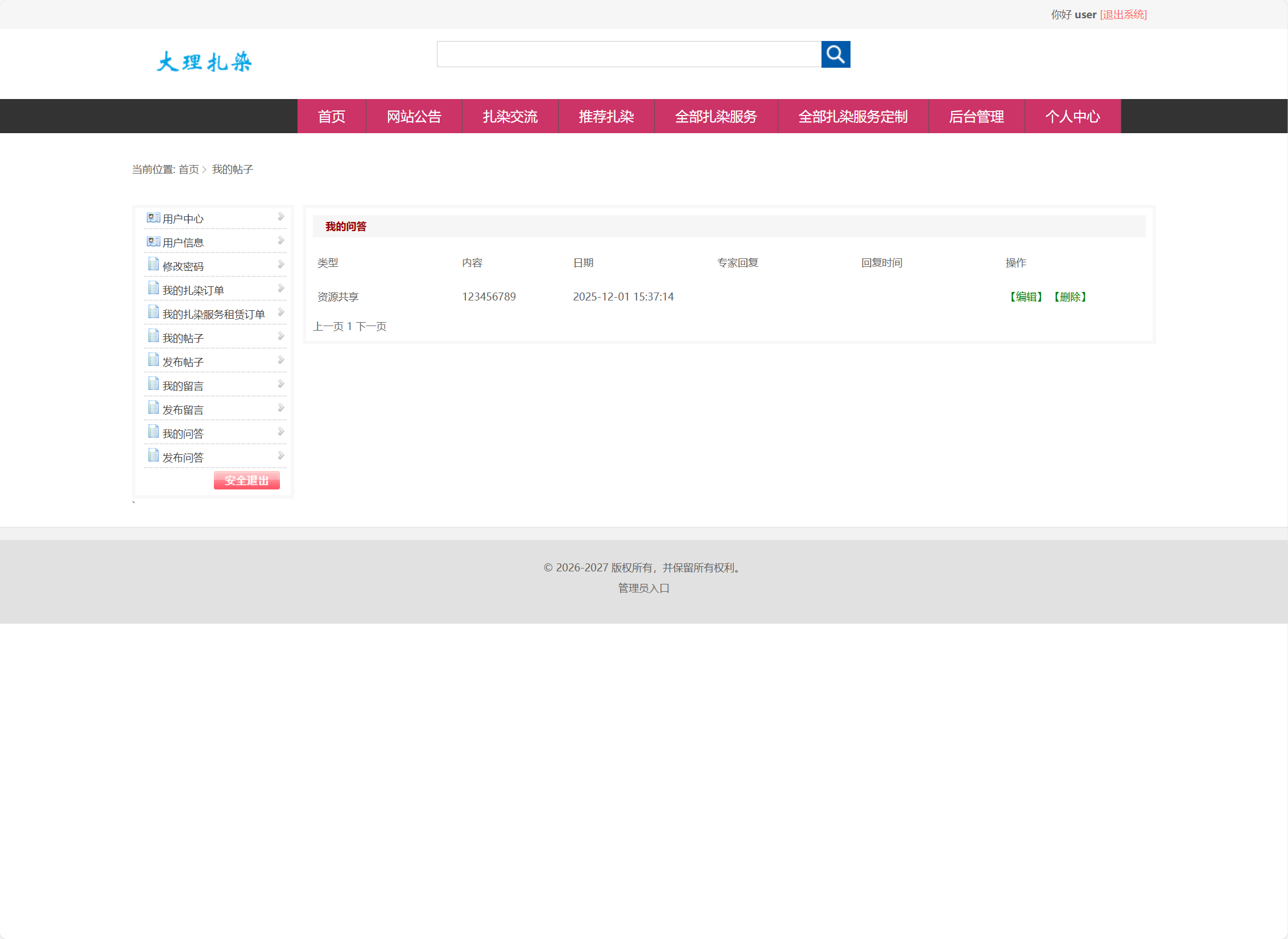Click the arrow chevron on the 我的问答 row
This screenshot has width=1288, height=939.
[280, 432]
